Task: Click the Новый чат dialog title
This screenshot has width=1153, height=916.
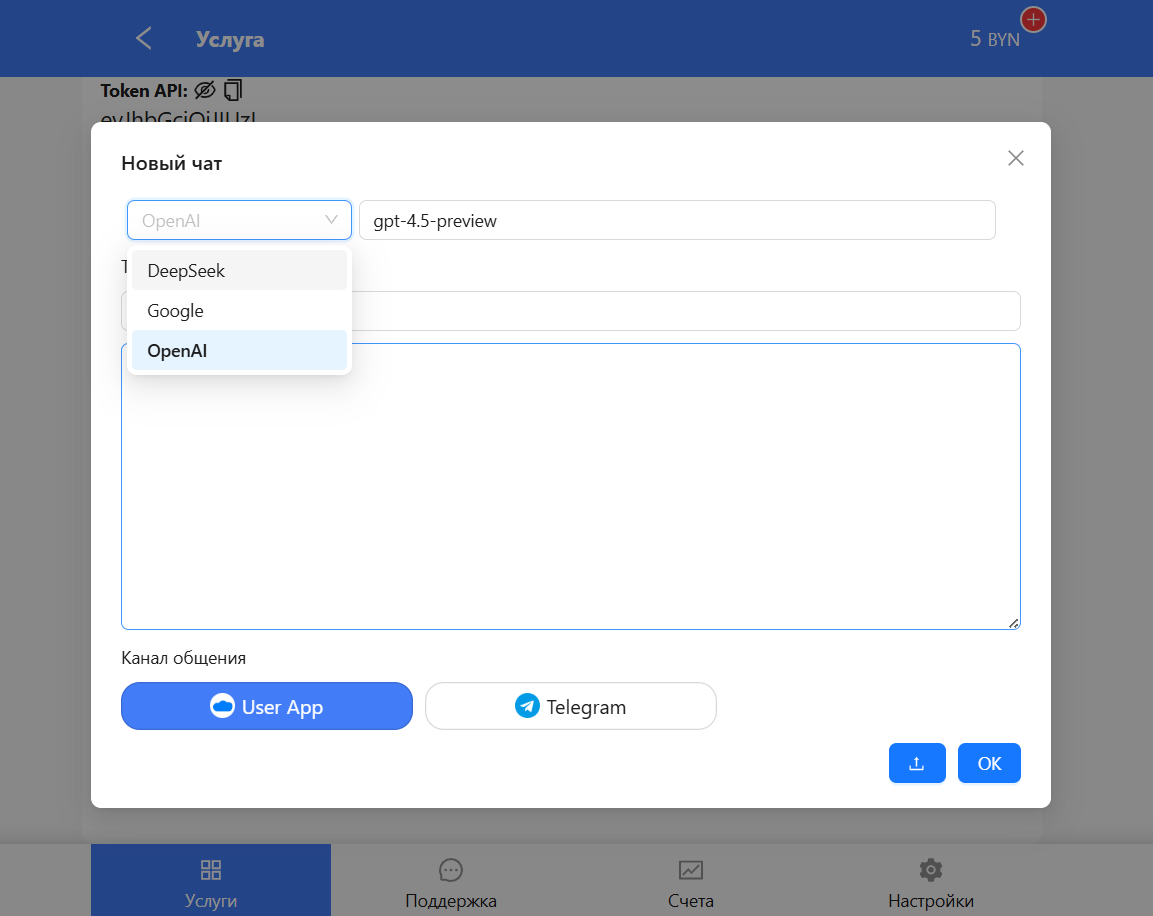Action: pos(171,163)
